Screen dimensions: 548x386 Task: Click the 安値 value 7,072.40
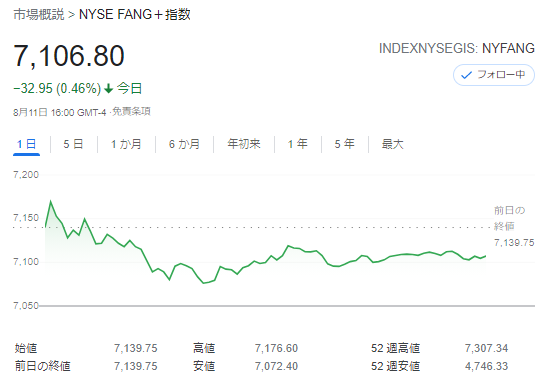[276, 366]
